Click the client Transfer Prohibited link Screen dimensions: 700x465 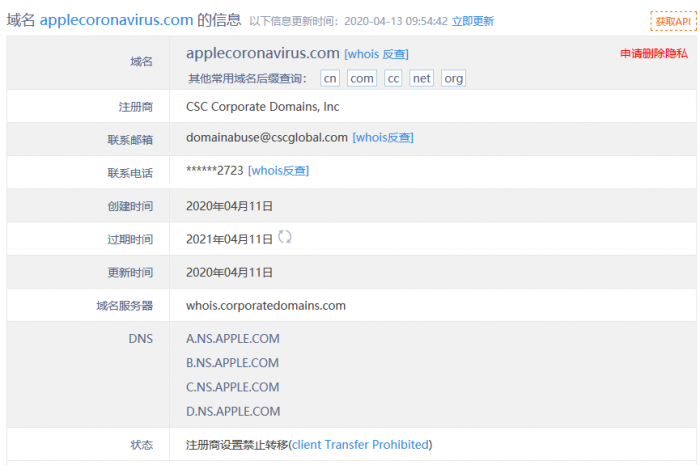click(x=360, y=444)
